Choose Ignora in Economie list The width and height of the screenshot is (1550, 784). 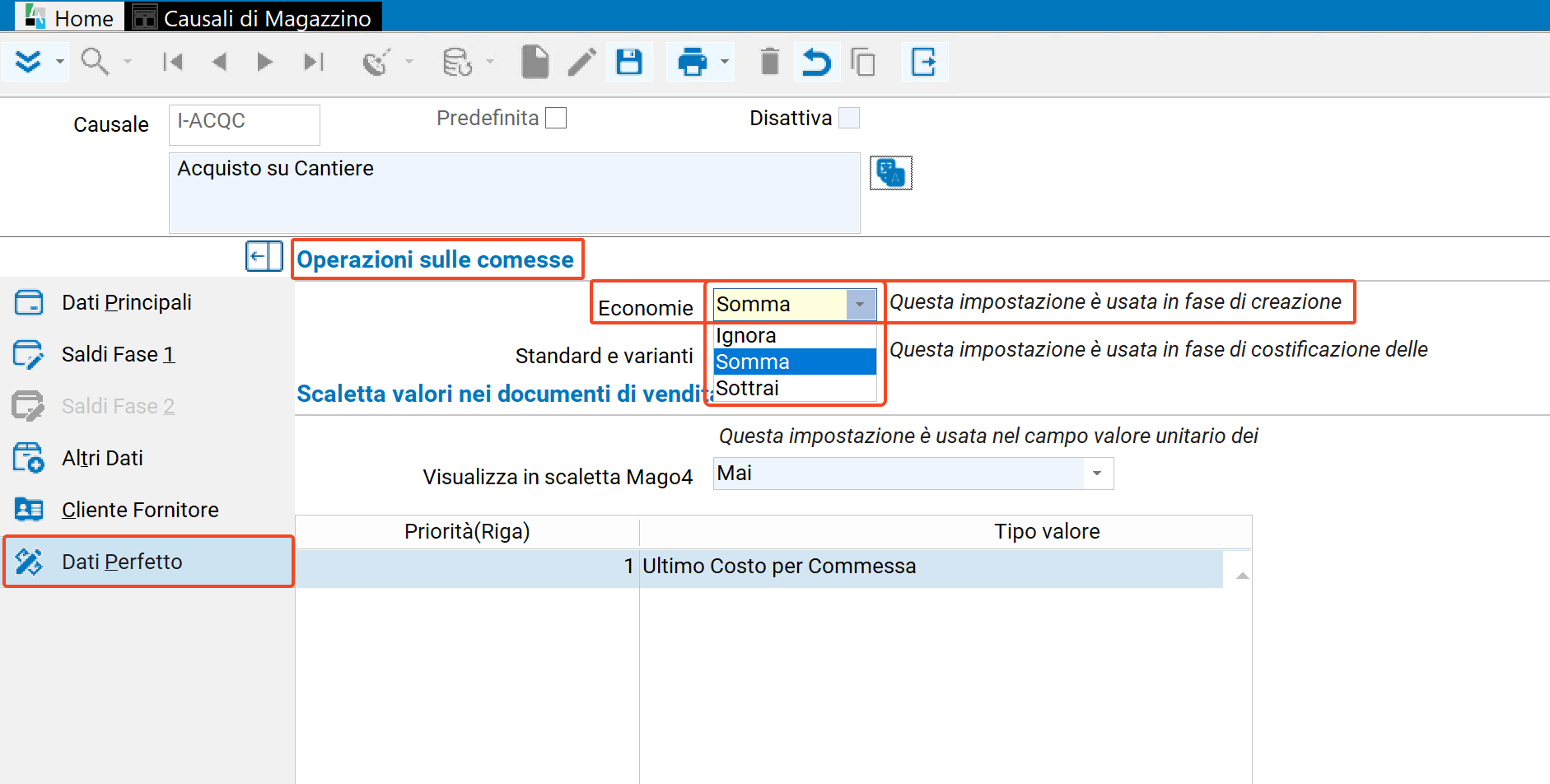[795, 335]
